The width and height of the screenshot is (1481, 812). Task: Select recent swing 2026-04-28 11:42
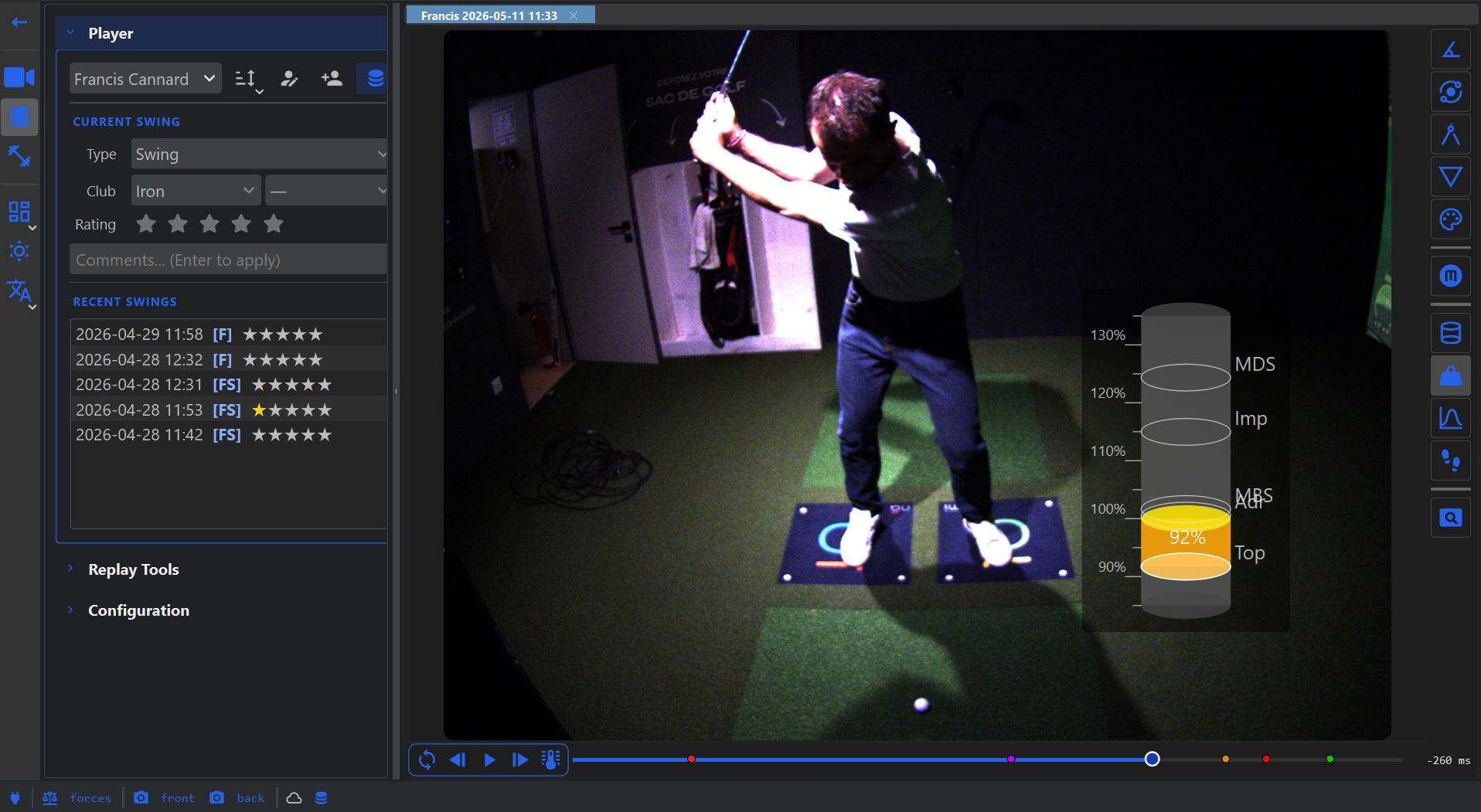tap(229, 435)
